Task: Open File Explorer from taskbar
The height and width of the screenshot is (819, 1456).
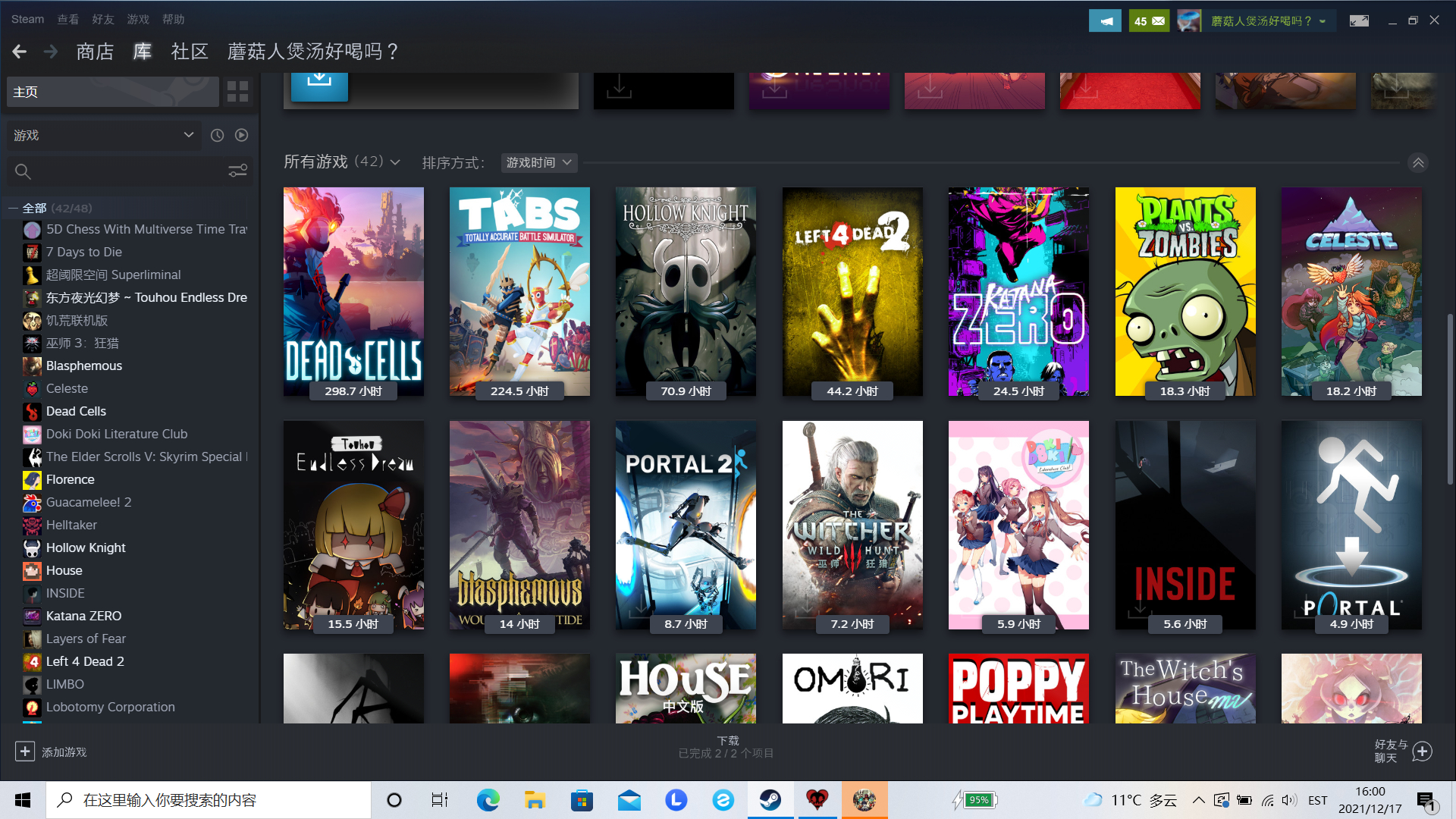Action: 535,800
